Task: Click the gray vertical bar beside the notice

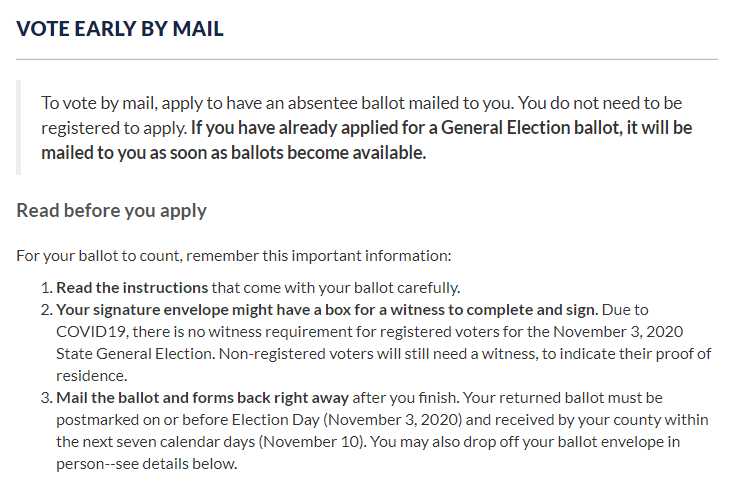Action: coord(19,128)
